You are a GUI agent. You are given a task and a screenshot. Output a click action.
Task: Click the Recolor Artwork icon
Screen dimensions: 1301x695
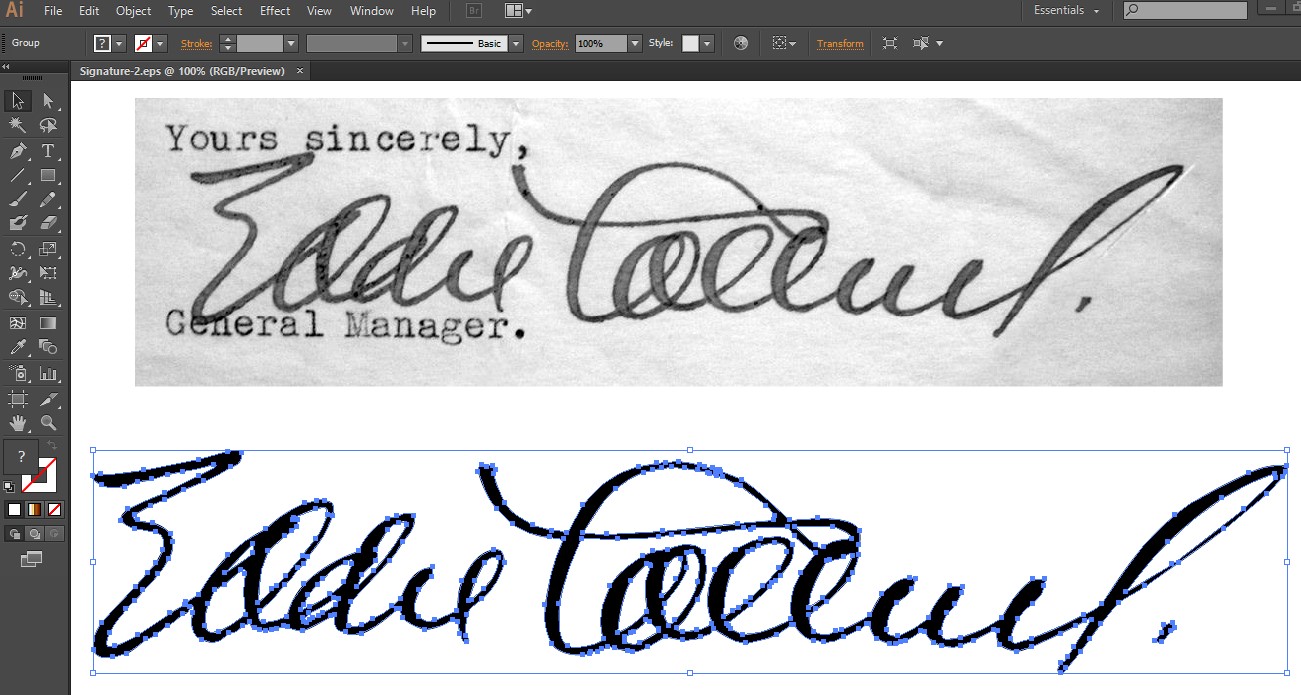(x=740, y=44)
